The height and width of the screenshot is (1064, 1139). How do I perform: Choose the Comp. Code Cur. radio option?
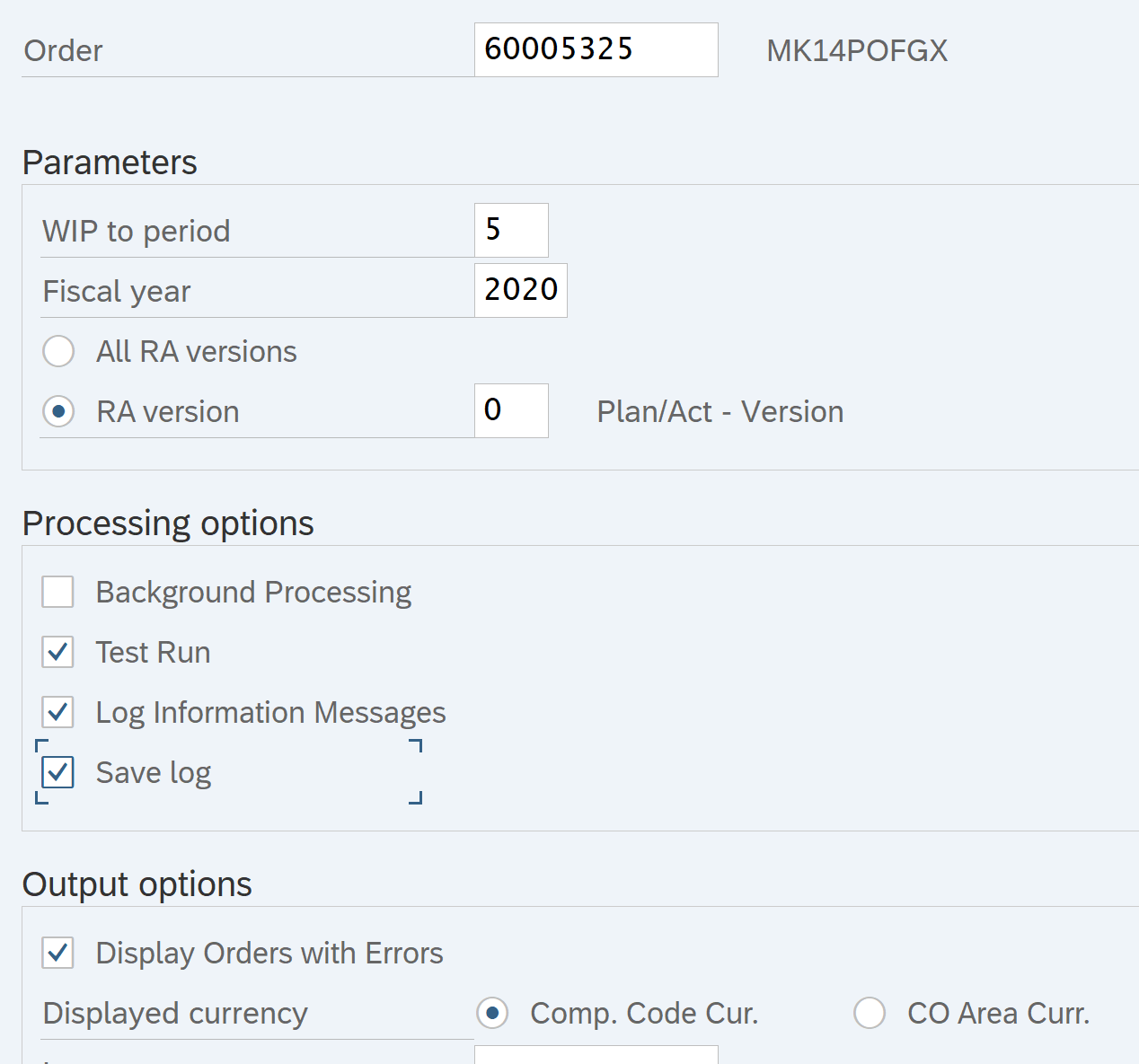tap(492, 1013)
